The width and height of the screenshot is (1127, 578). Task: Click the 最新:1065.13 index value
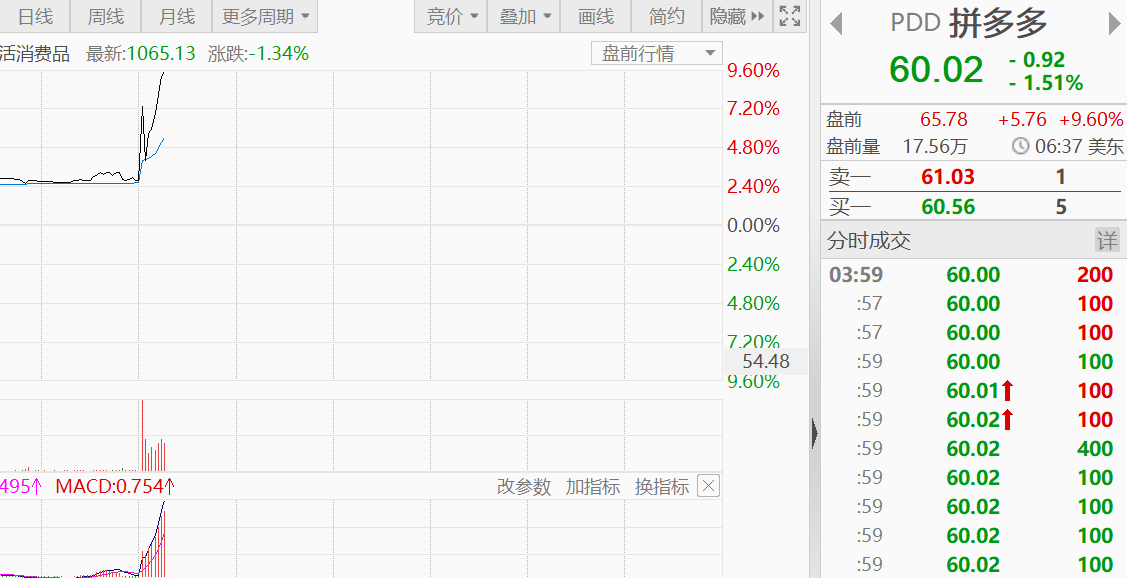[x=141, y=53]
